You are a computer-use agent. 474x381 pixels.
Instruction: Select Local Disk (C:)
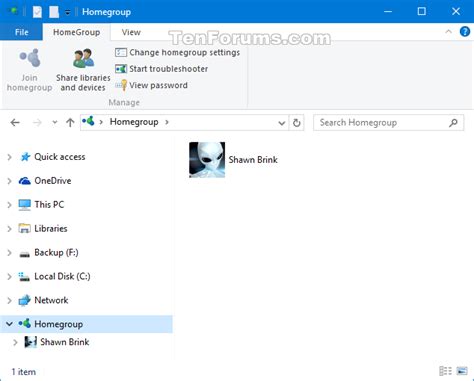click(62, 276)
